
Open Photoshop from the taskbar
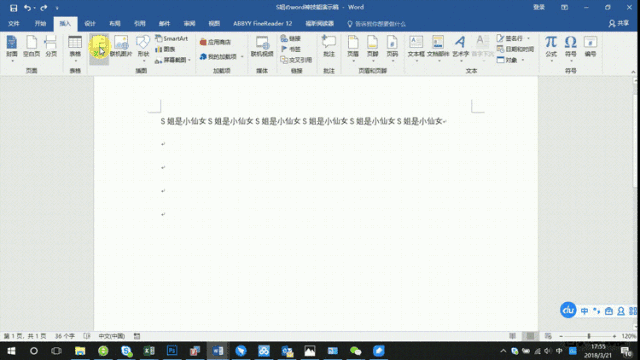pyautogui.click(x=172, y=351)
